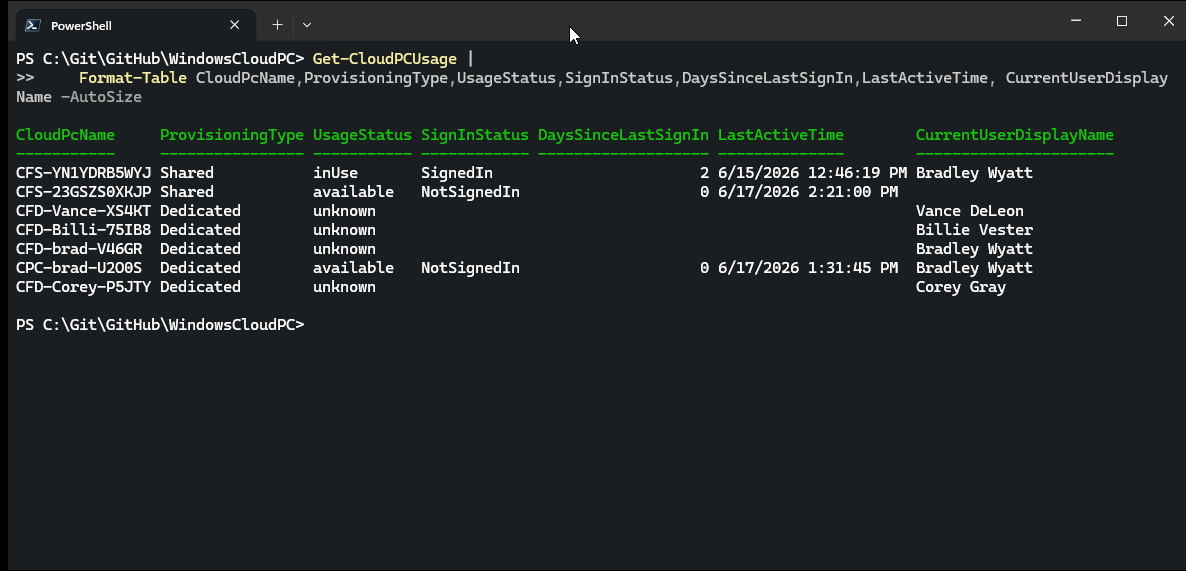Click the 6/15/2026 12:46:19 PM timestamp

click(812, 173)
